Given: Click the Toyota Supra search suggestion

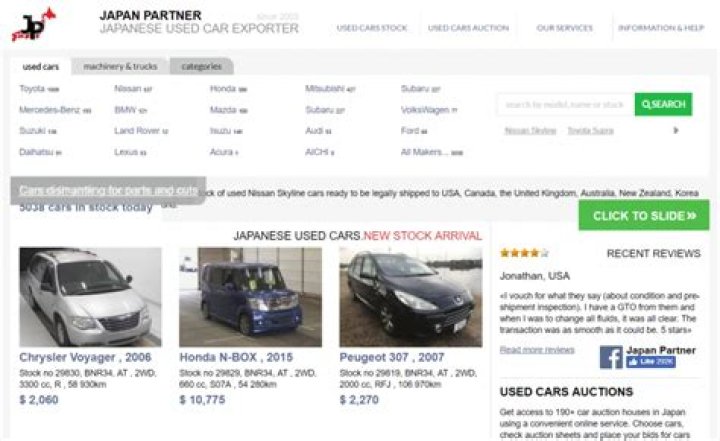Looking at the screenshot, I should click(x=591, y=131).
